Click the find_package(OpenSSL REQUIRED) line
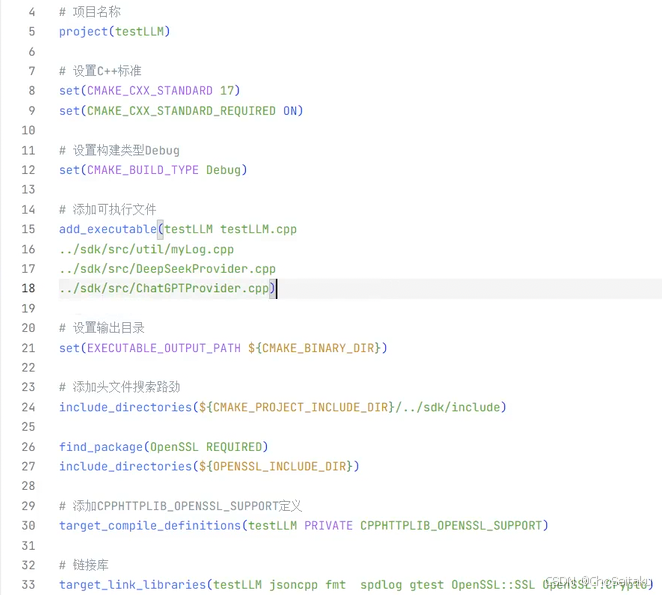The image size is (662, 595). [163, 447]
